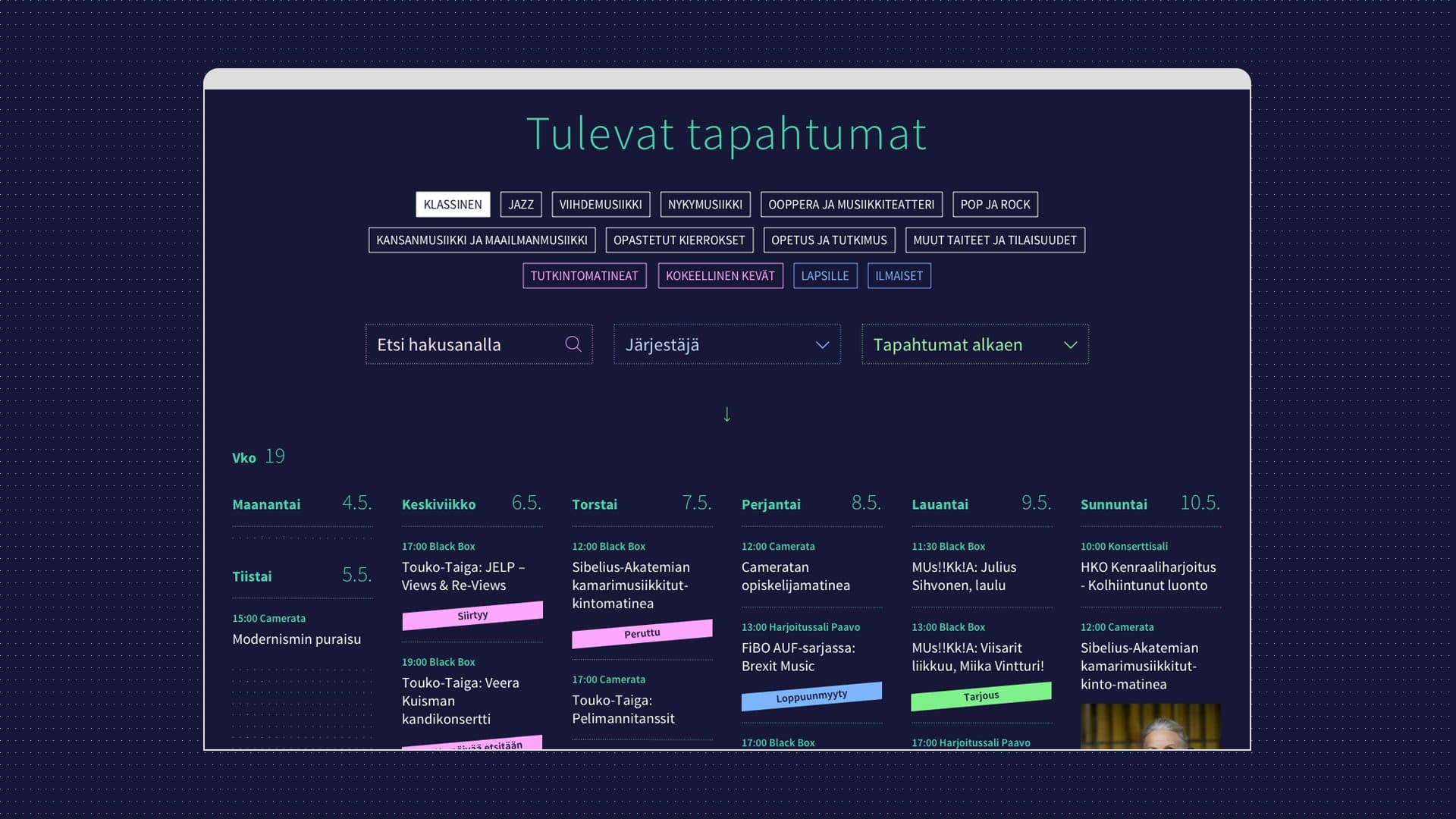The width and height of the screenshot is (1456, 819).
Task: Click the Tarjous status badge on event
Action: point(980,695)
